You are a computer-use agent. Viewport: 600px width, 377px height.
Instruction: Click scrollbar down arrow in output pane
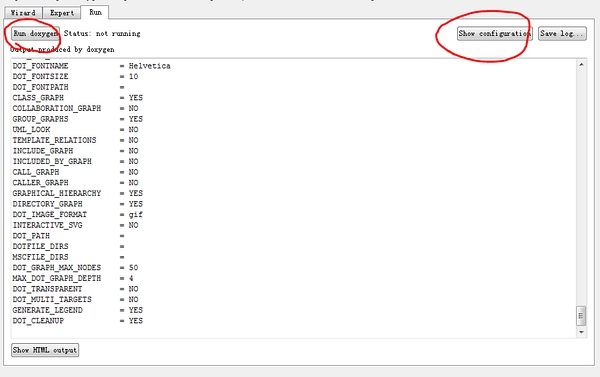coord(581,332)
